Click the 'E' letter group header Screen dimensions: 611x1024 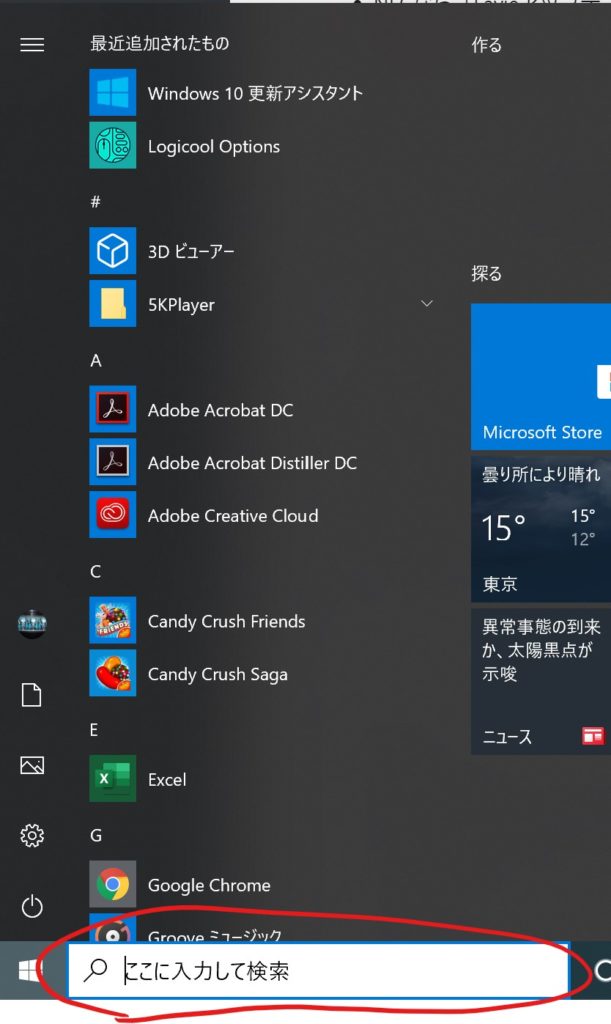click(x=94, y=729)
